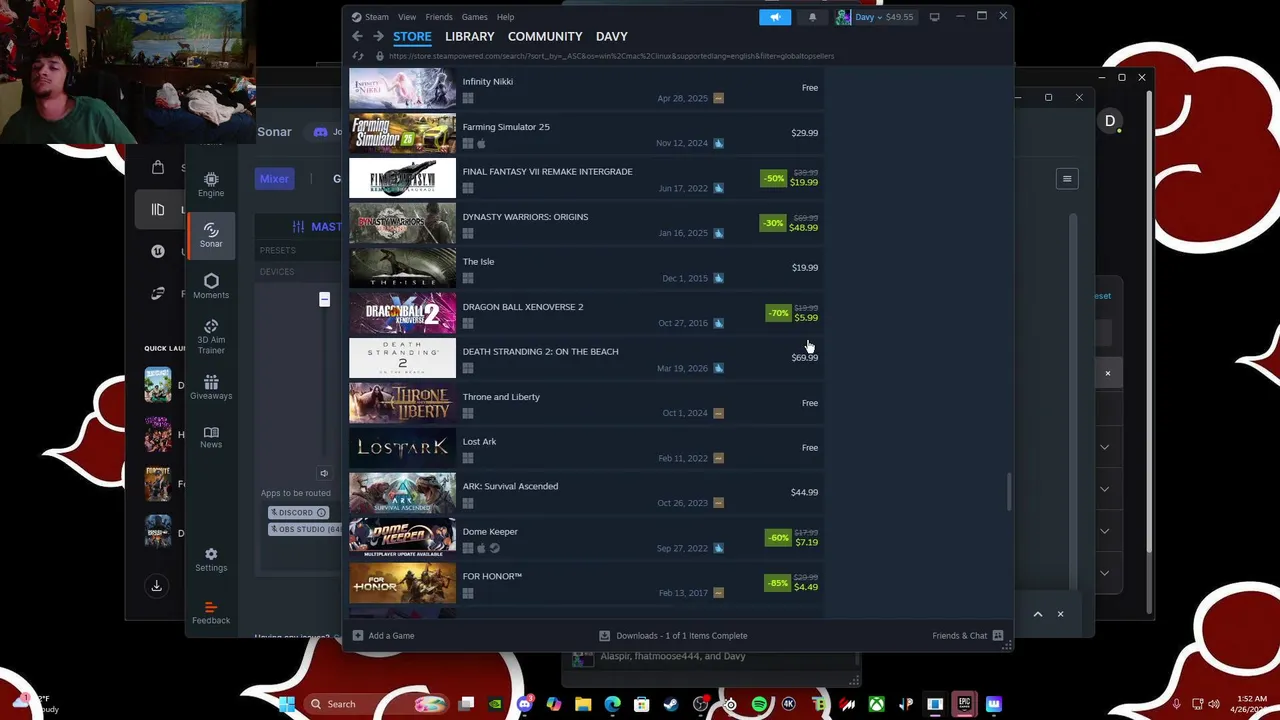Open Epic Games Library icon
This screenshot has width=1280, height=720.
point(158,209)
